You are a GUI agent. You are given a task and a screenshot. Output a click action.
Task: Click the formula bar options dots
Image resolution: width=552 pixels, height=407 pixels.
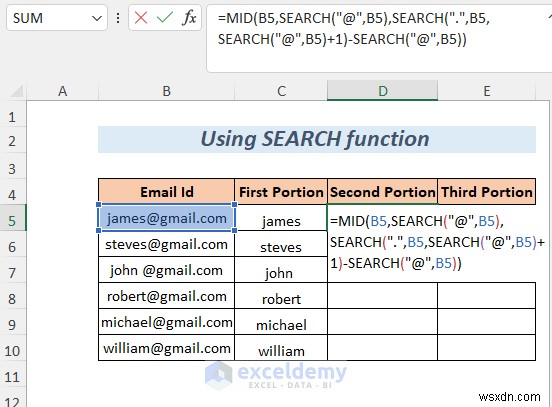[118, 18]
